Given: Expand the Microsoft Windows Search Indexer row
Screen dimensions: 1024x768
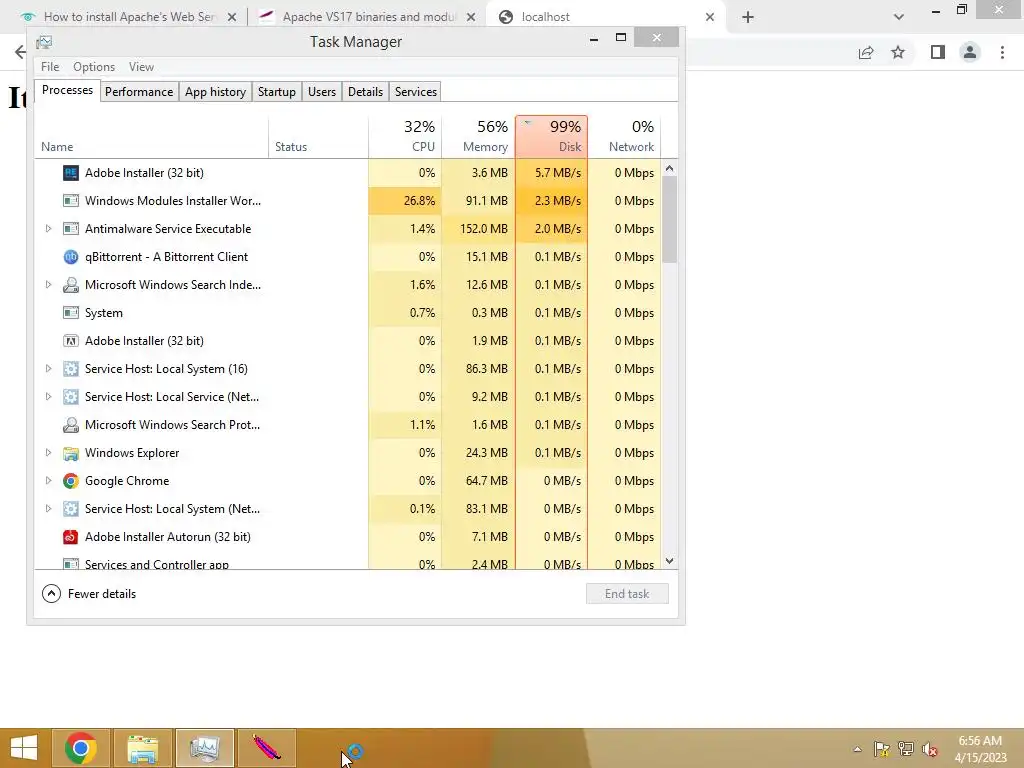Looking at the screenshot, I should point(48,285).
